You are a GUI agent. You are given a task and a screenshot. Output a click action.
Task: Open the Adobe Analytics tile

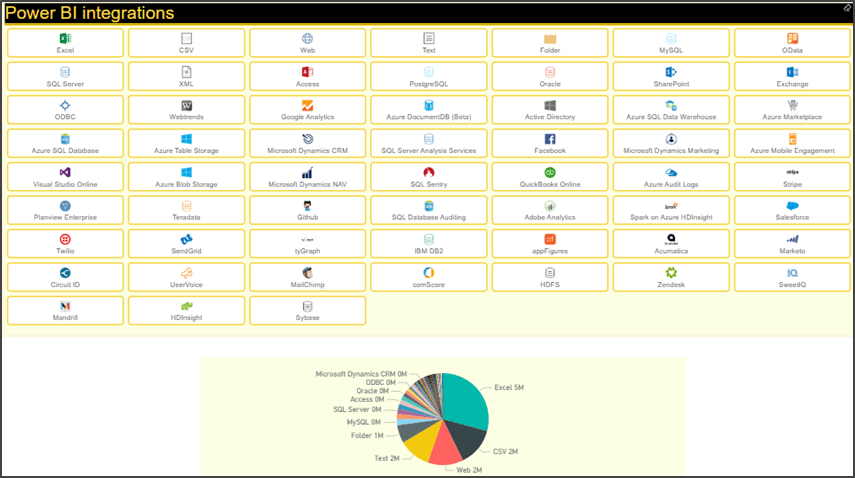point(549,210)
